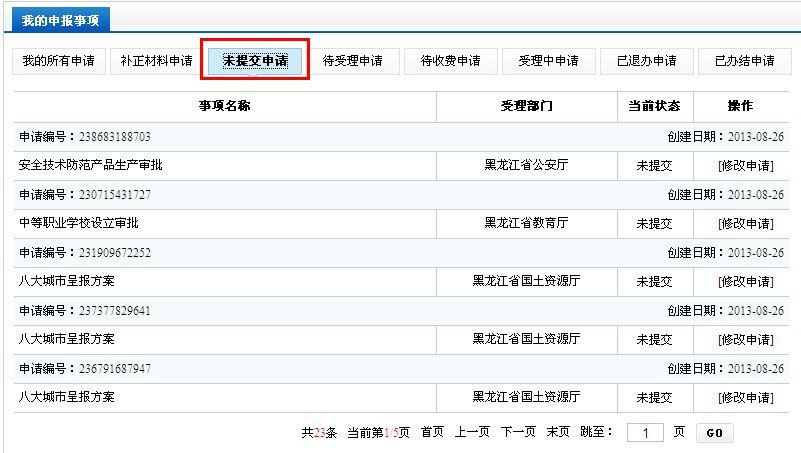This screenshot has width=801, height=453.
Task: Select the highlighted 未提交申请 tab
Action: (255, 61)
